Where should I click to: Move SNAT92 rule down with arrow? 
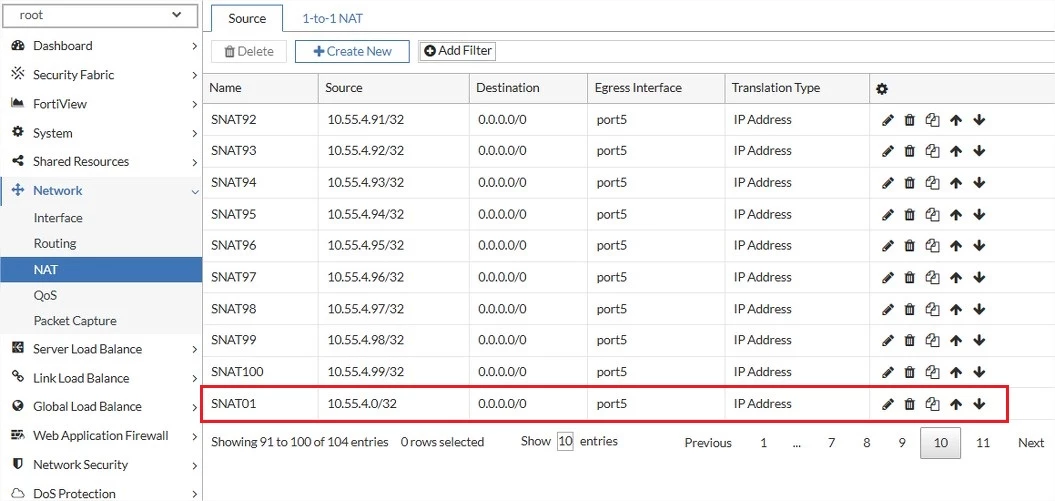(x=979, y=120)
